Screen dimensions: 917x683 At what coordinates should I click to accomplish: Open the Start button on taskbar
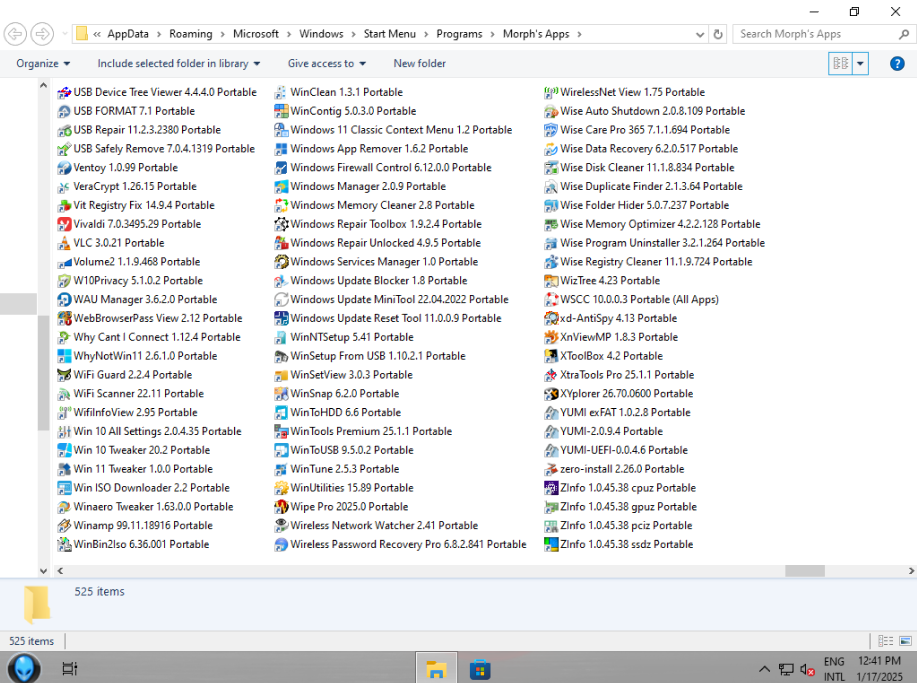point(24,668)
